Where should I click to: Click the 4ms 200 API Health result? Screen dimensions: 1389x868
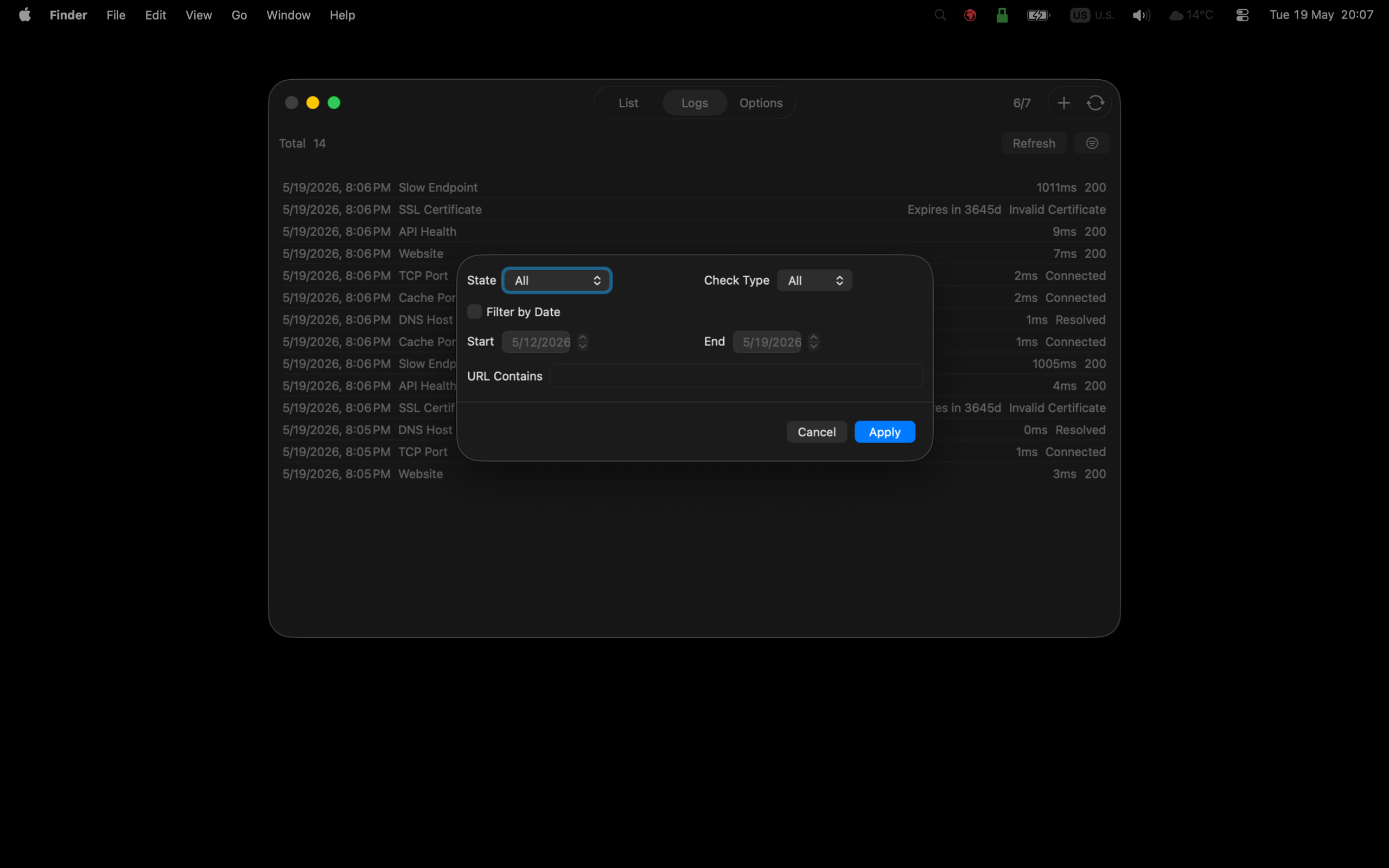(1079, 386)
